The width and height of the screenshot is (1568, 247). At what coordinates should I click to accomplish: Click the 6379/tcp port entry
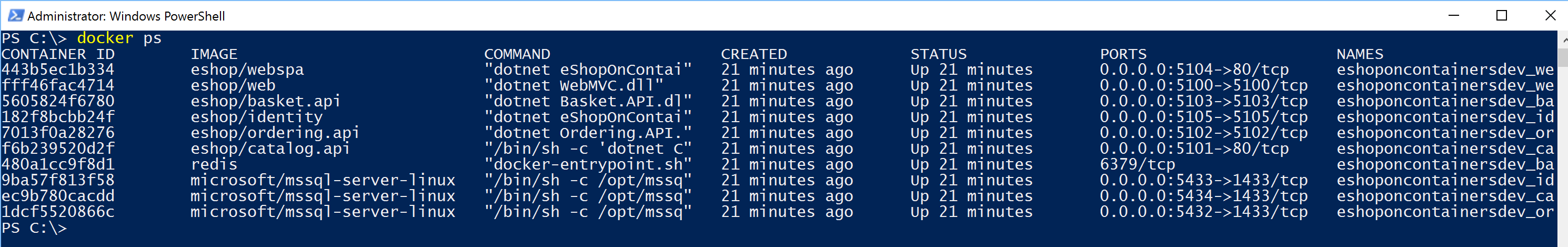[1137, 165]
